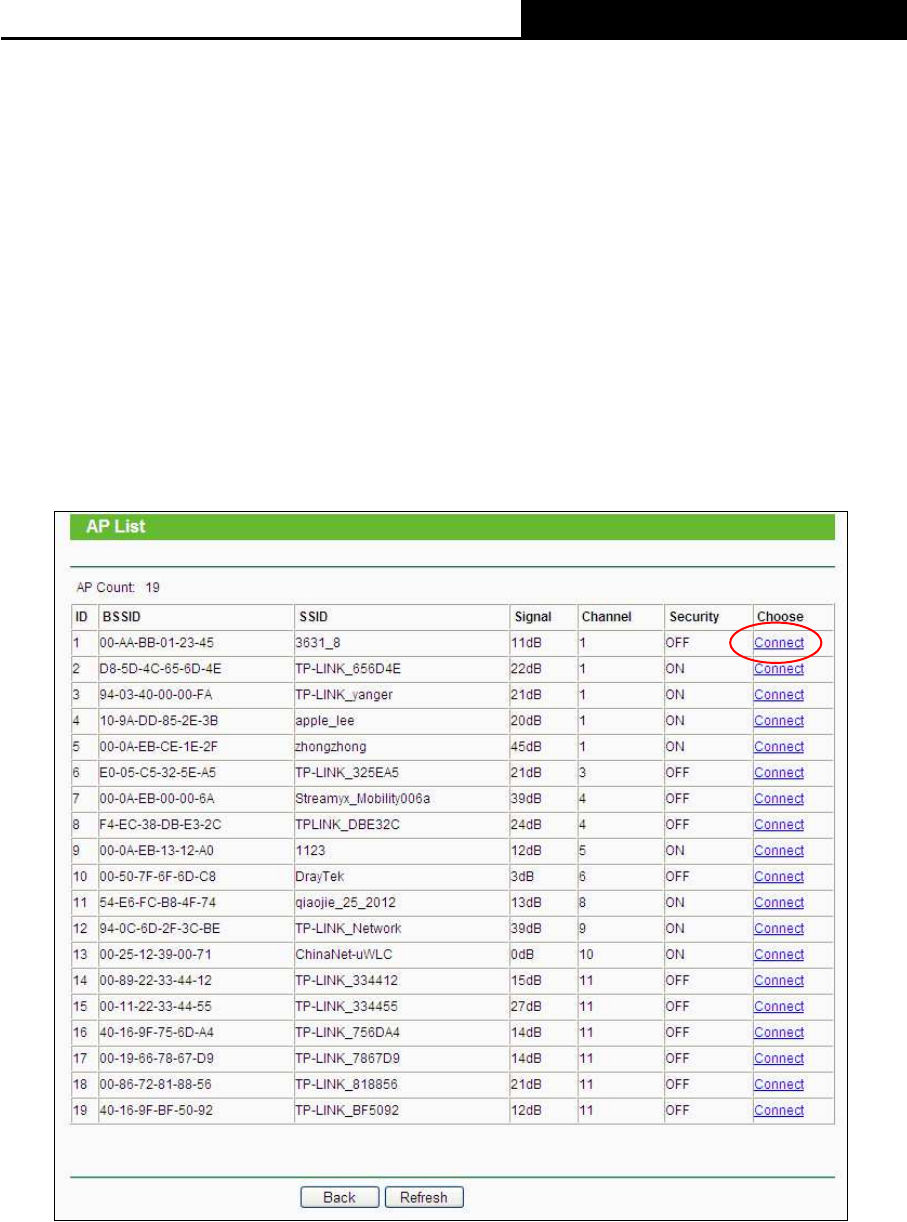The height and width of the screenshot is (1222, 907).
Task: Refresh the AP list
Action: [425, 1198]
